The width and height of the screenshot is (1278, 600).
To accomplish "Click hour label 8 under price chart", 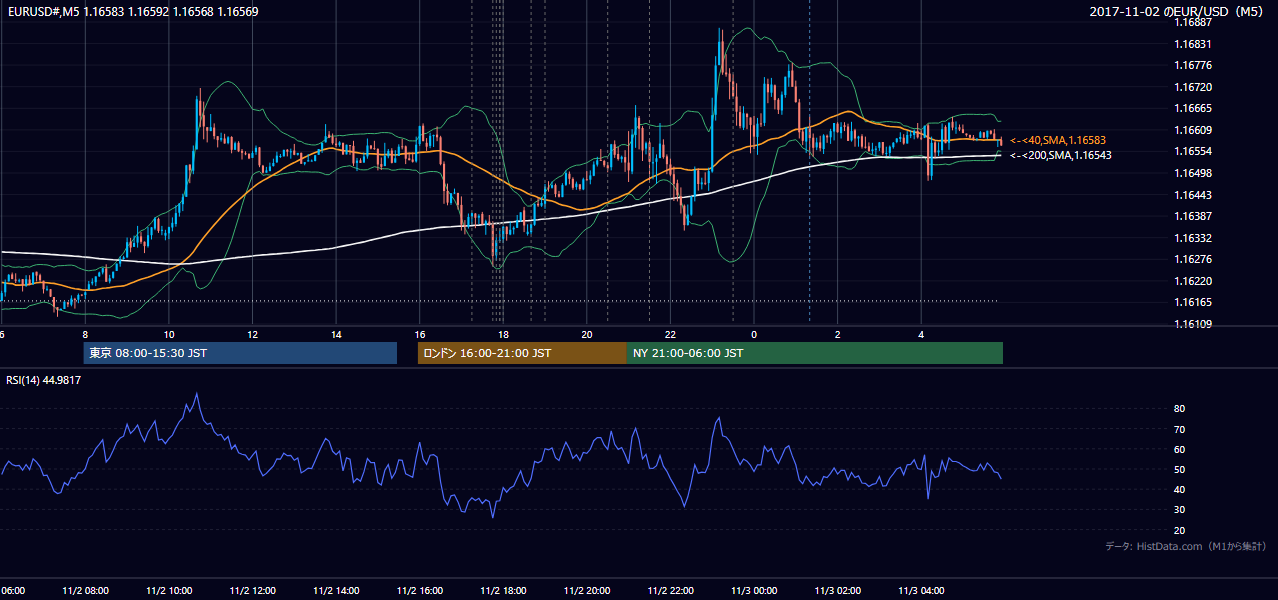I will point(85,335).
